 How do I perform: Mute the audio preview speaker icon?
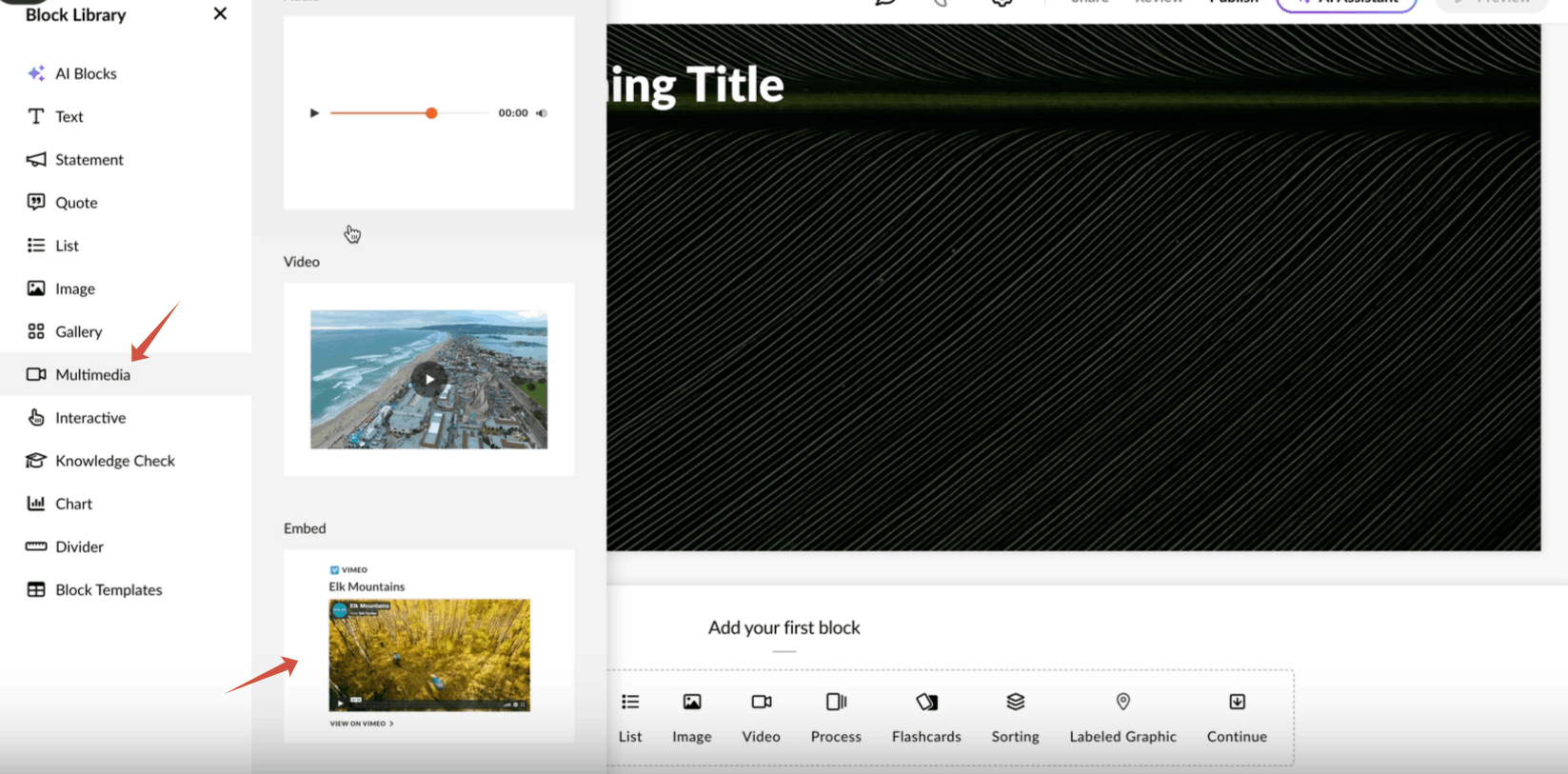click(x=542, y=113)
